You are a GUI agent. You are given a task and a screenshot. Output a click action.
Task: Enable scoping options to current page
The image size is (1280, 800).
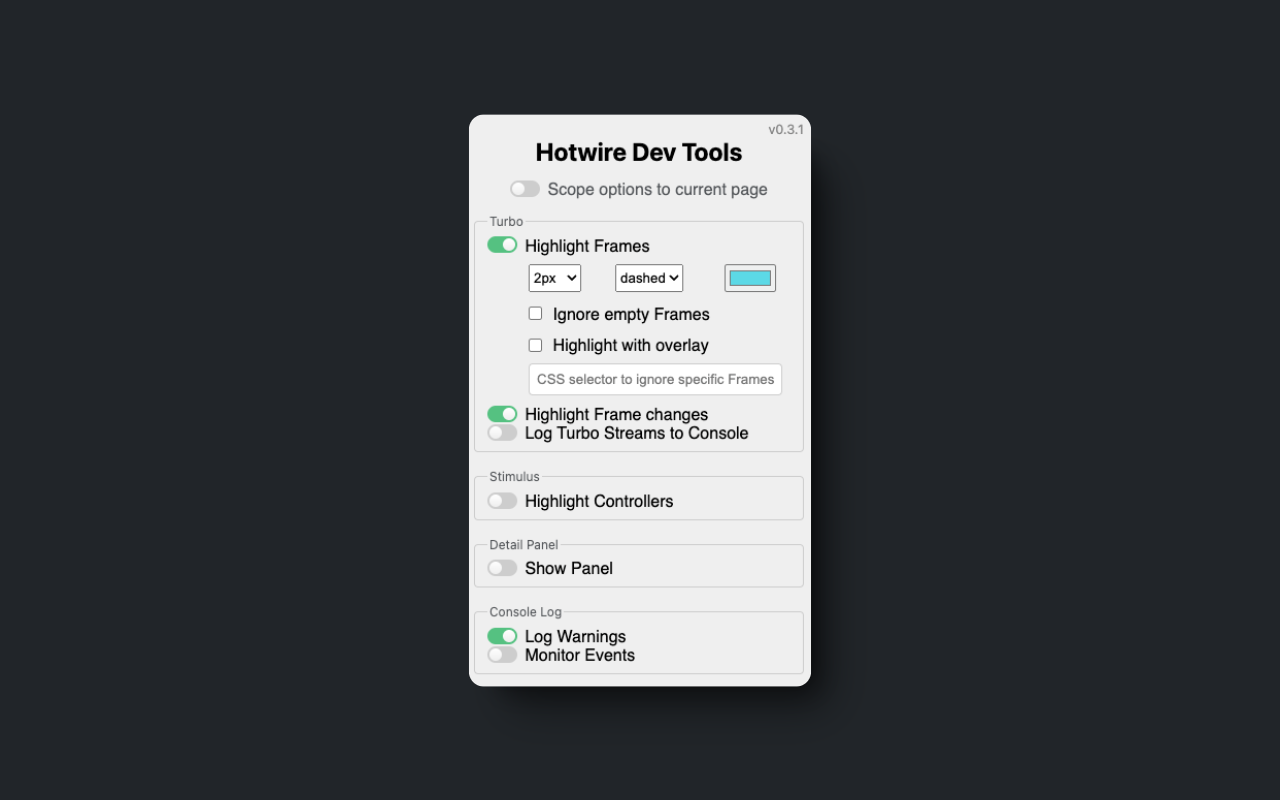pyautogui.click(x=525, y=188)
